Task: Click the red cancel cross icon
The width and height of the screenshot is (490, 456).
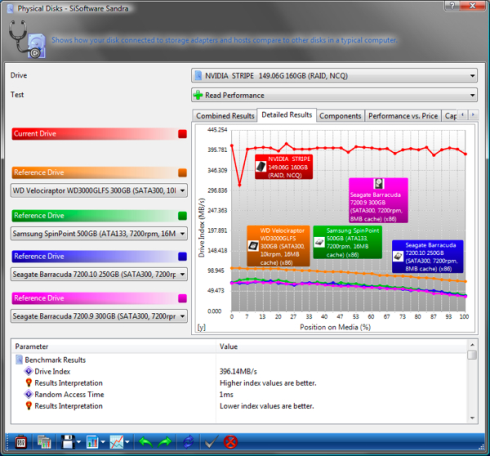Action: coord(230,442)
